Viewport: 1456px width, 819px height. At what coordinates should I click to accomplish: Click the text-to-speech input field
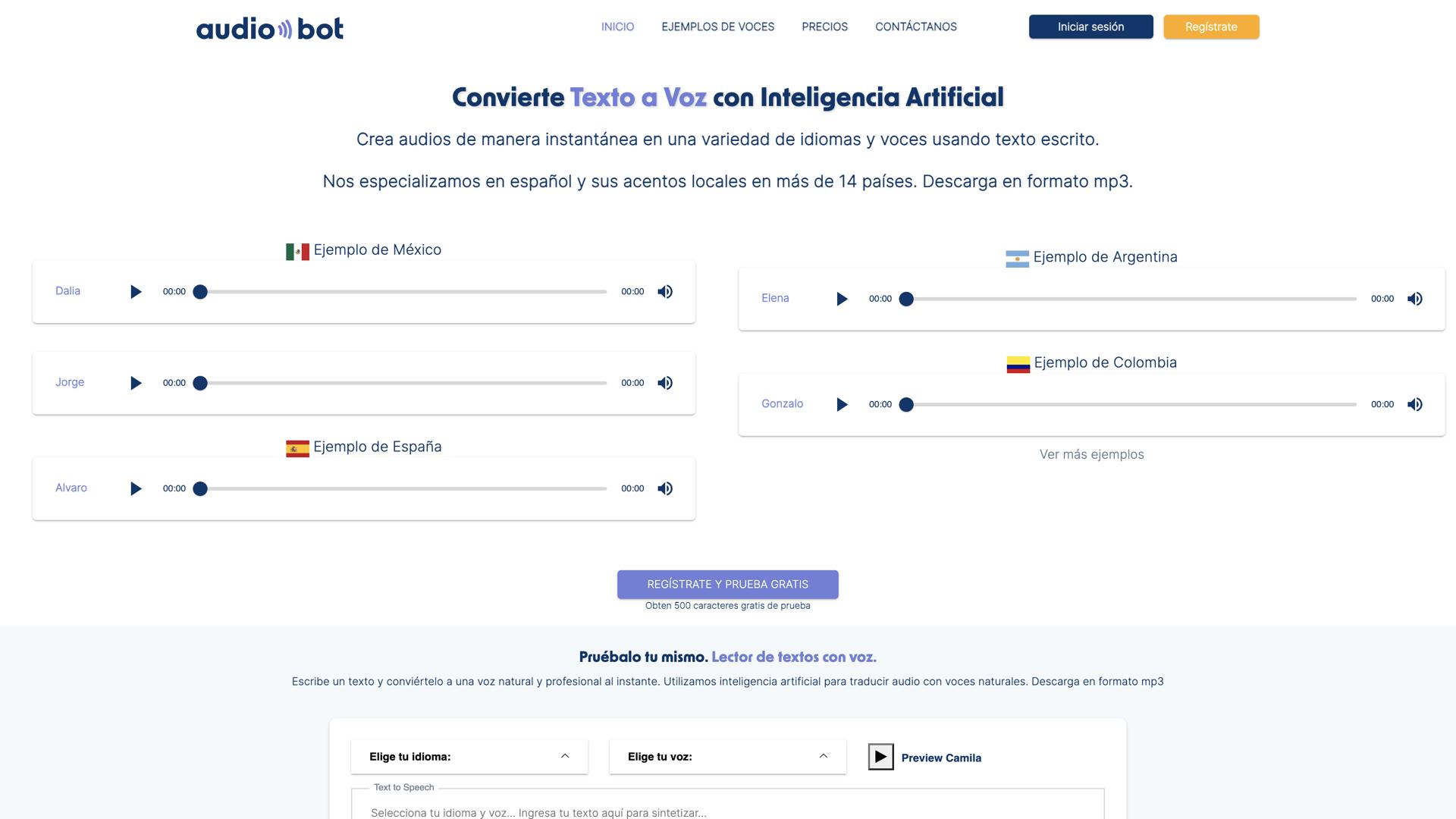pyautogui.click(x=726, y=811)
